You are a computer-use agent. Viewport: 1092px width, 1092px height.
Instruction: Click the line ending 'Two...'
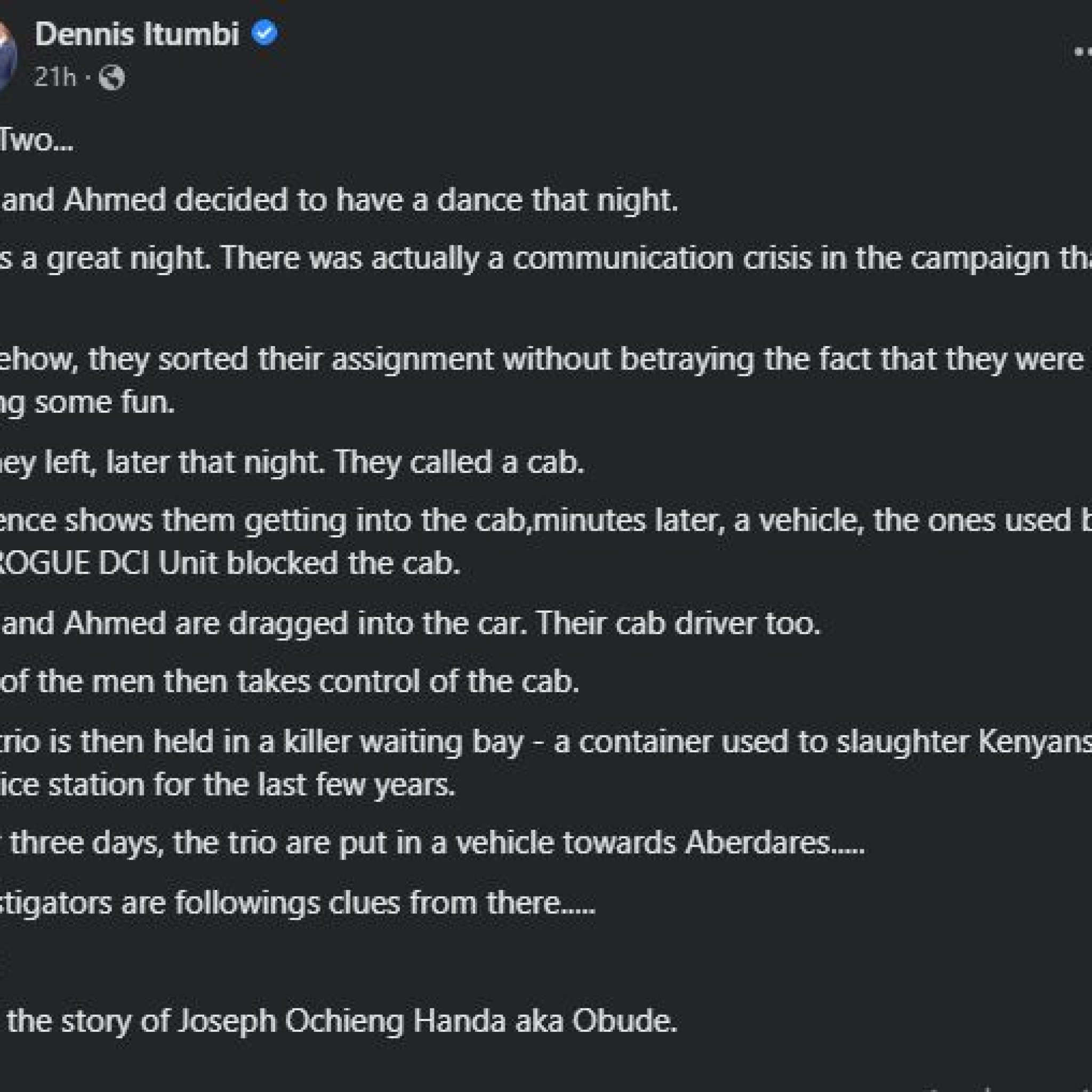pyautogui.click(x=37, y=141)
